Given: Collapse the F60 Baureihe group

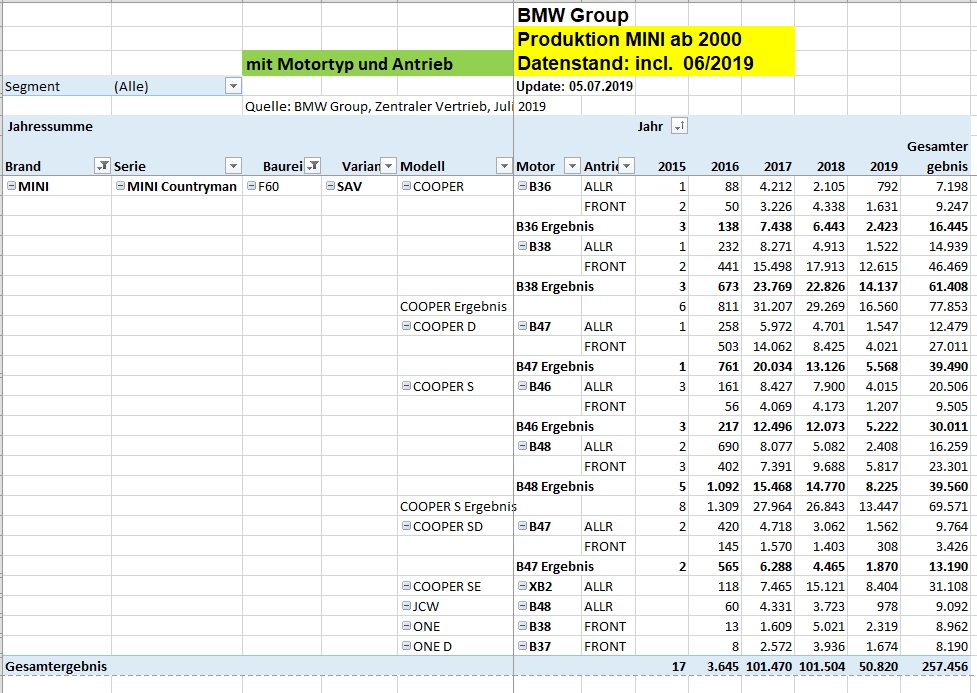Looking at the screenshot, I should (x=251, y=186).
